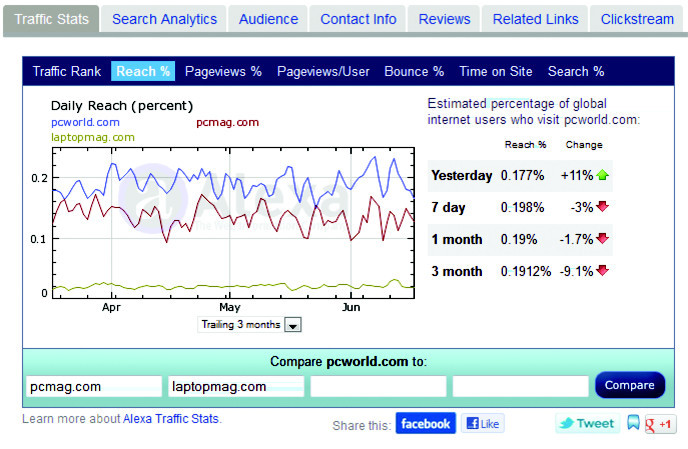
Task: Click the red down arrow for 7 day
Action: (x=602, y=207)
